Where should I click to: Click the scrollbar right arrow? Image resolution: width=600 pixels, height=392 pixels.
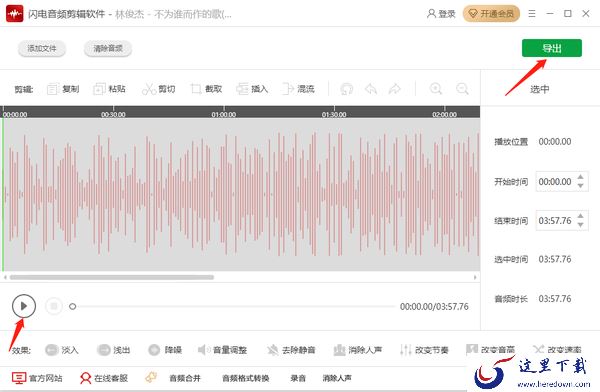coord(475,277)
